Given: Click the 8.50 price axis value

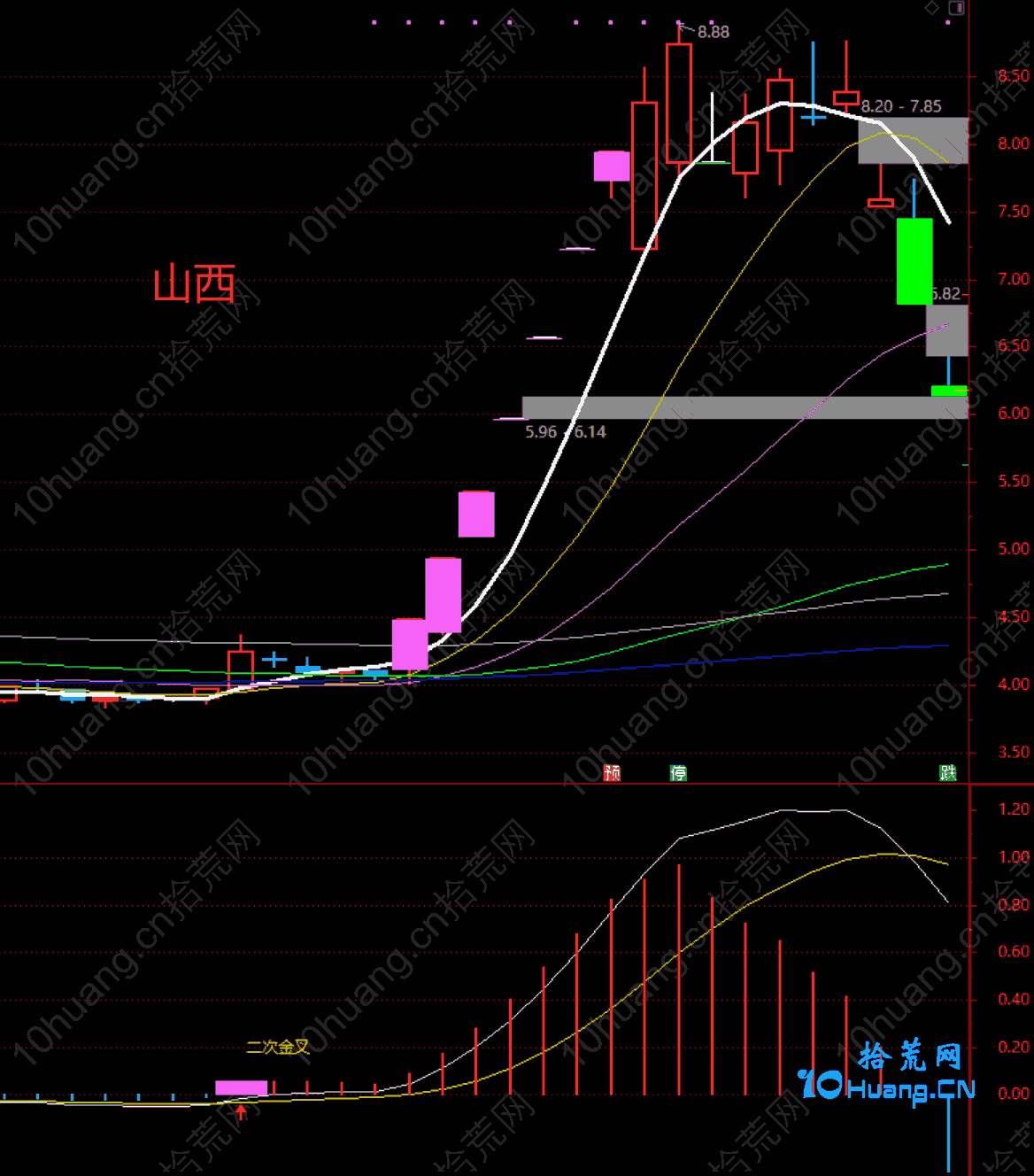Looking at the screenshot, I should (x=1014, y=76).
